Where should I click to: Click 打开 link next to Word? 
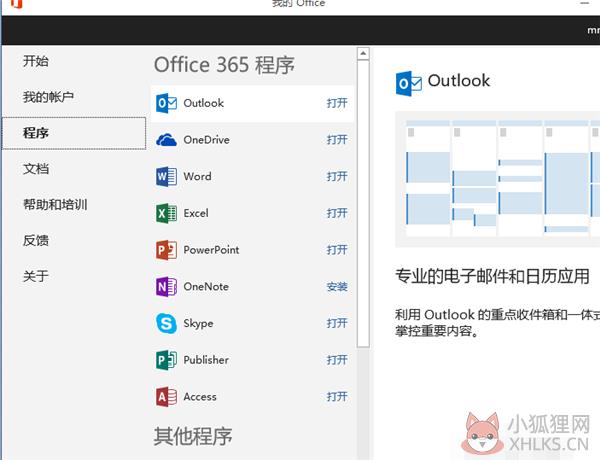click(337, 176)
